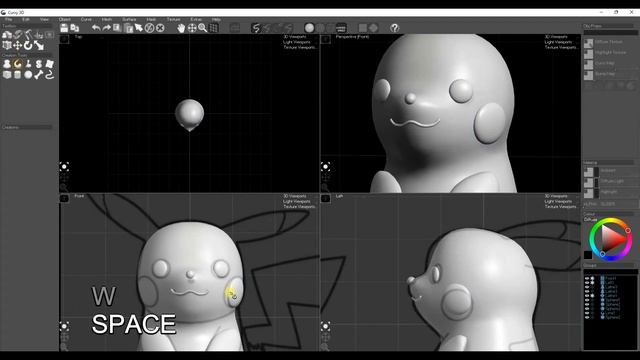This screenshot has width=640, height=360.
Task: Click the focus target icon in Perspective viewport
Action: tap(325, 167)
